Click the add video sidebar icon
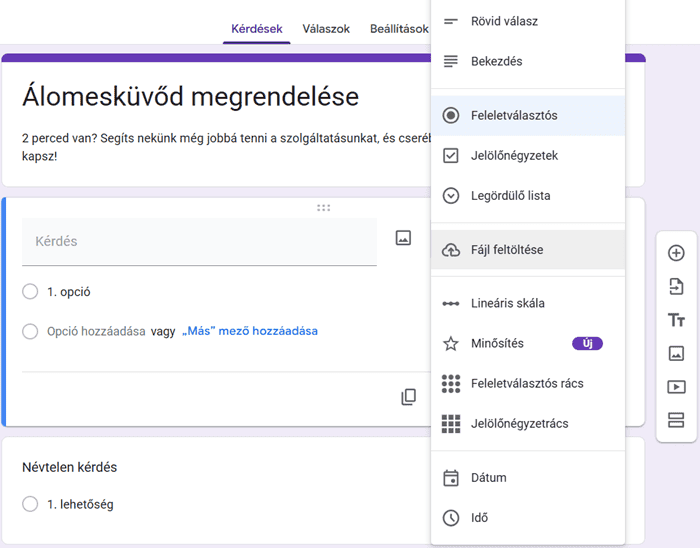 [x=676, y=387]
